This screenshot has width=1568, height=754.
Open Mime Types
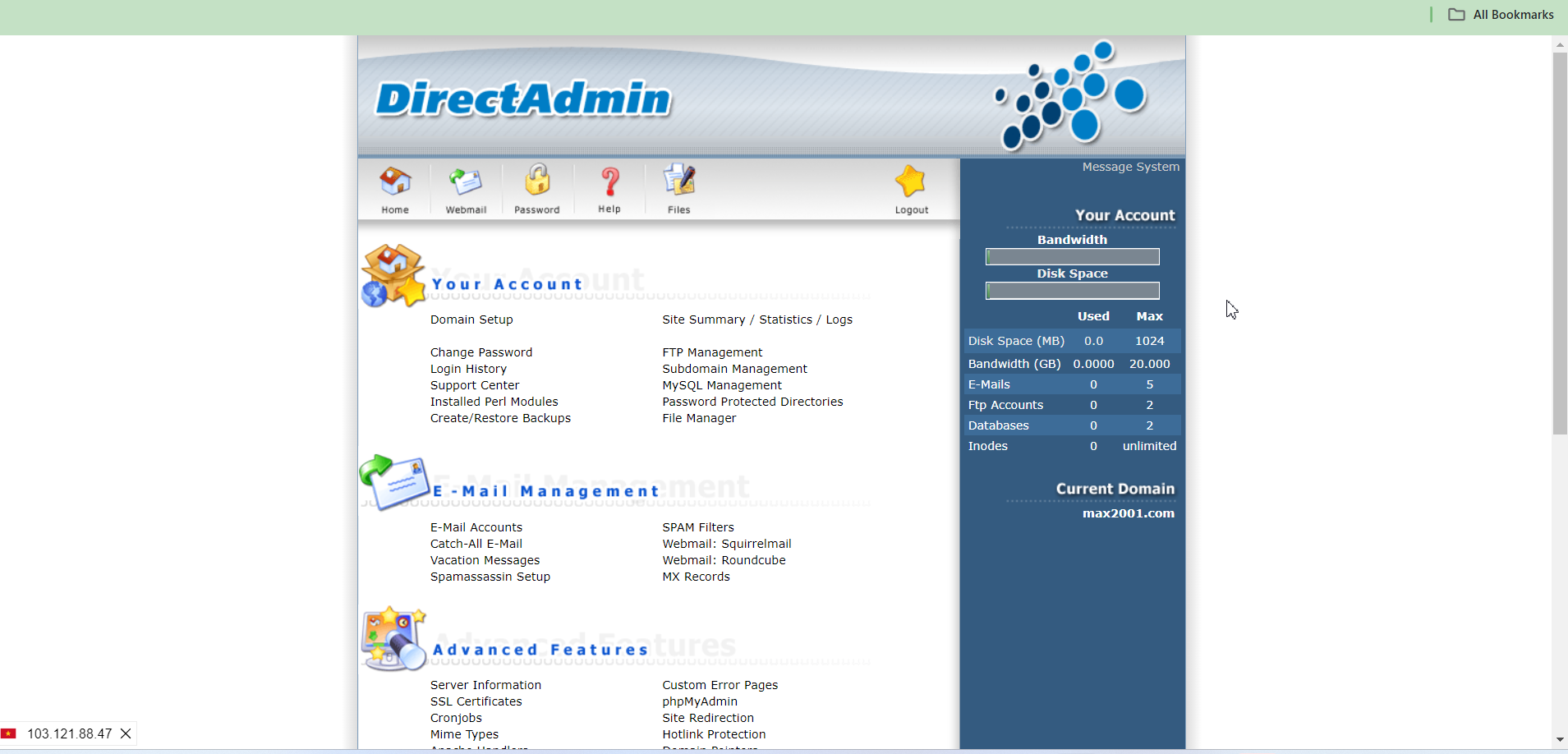pyautogui.click(x=465, y=734)
